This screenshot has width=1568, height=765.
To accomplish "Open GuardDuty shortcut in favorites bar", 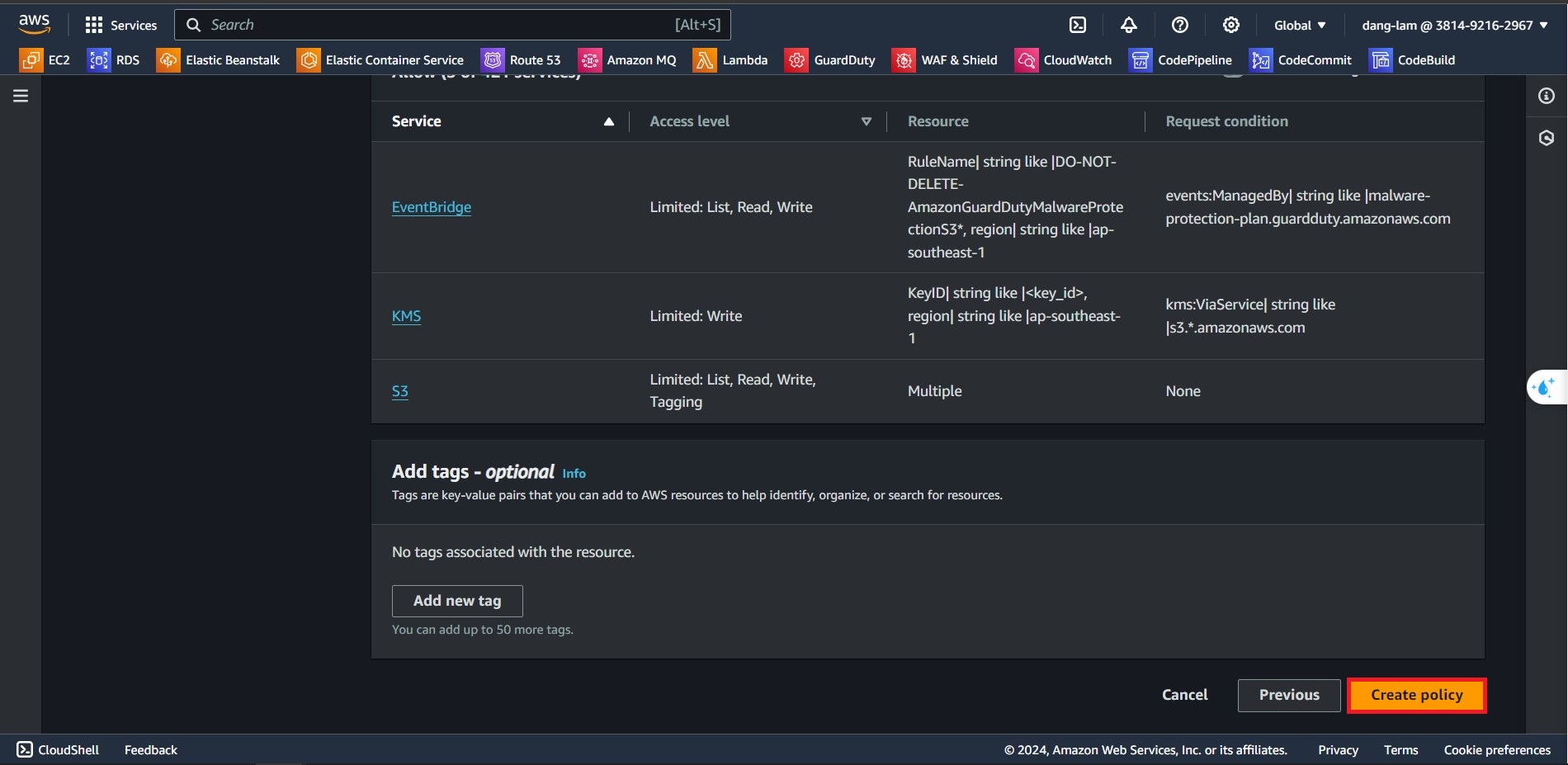I will click(x=830, y=59).
